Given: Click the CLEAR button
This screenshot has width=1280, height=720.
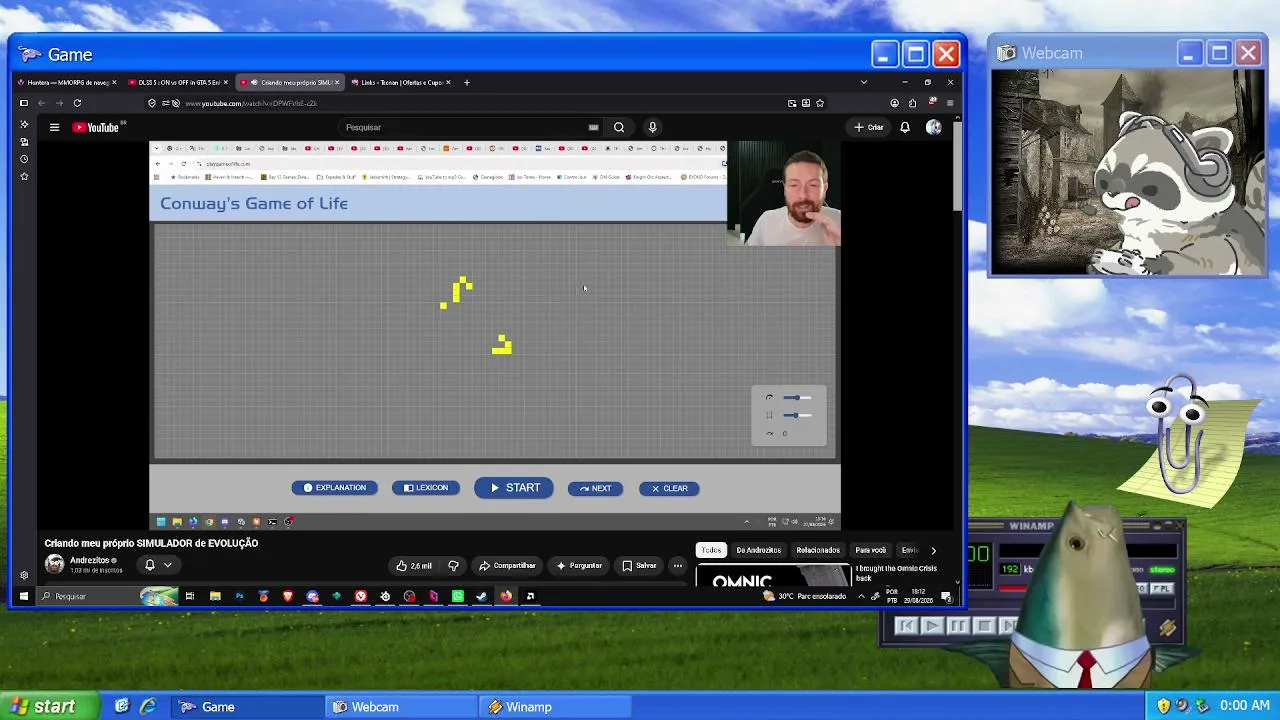Looking at the screenshot, I should point(669,488).
